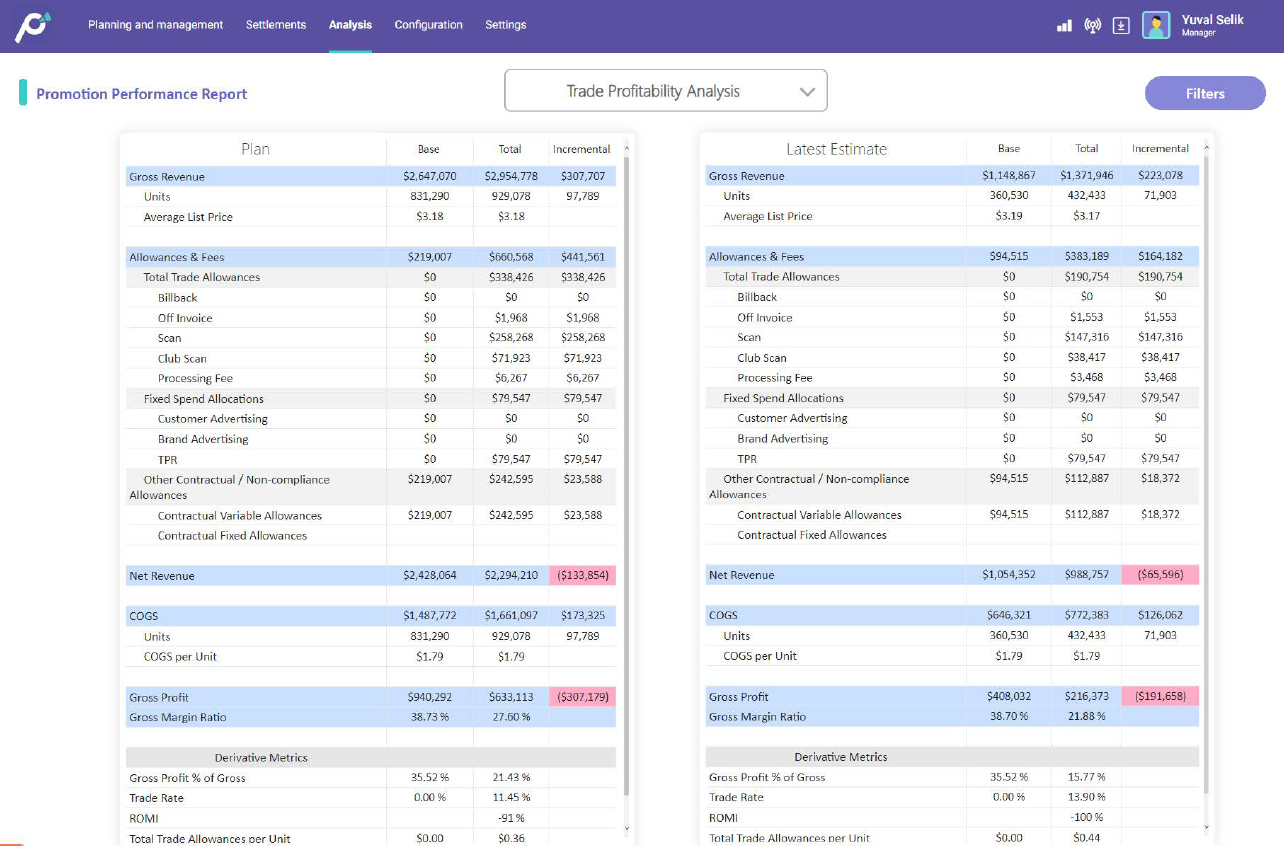Image resolution: width=1284 pixels, height=846 pixels.
Task: Open the broadcast antenna icon
Action: [1092, 25]
